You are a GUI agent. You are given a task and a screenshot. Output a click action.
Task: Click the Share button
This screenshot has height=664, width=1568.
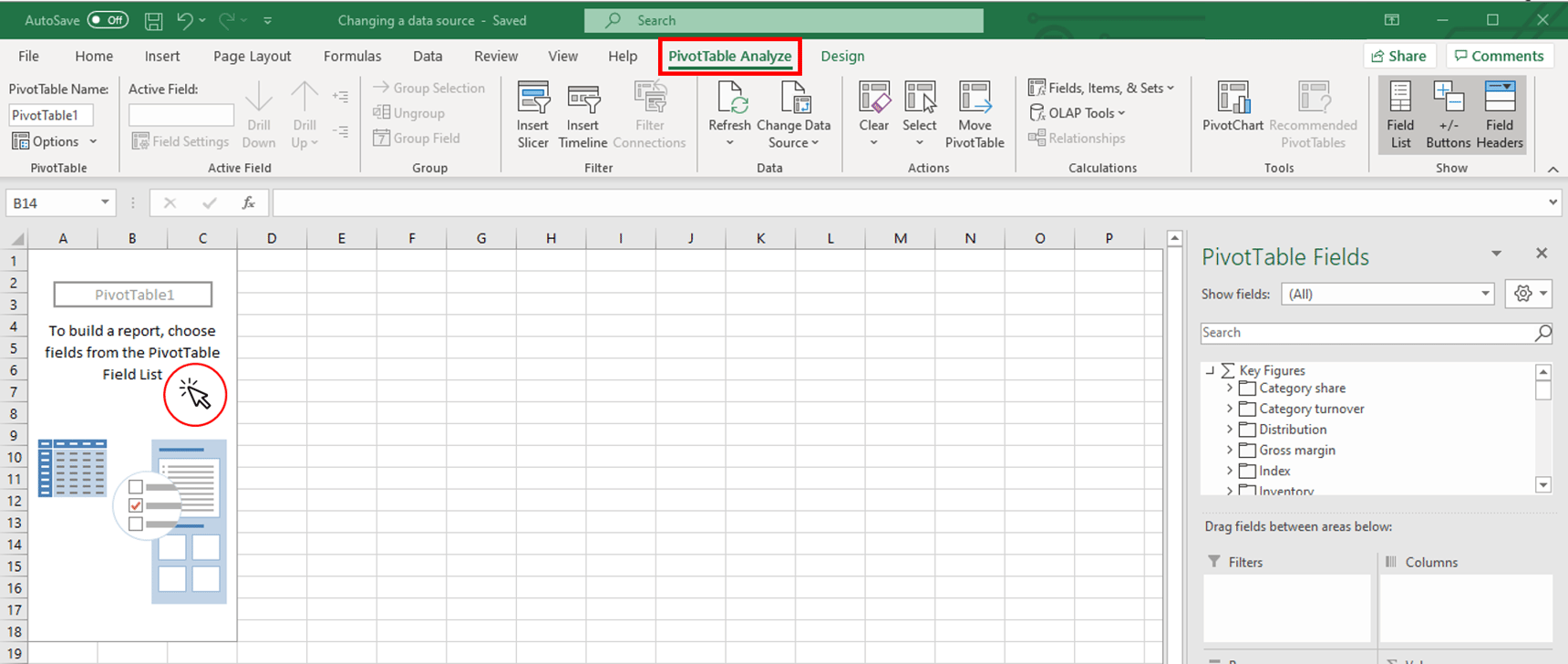[x=1399, y=57]
